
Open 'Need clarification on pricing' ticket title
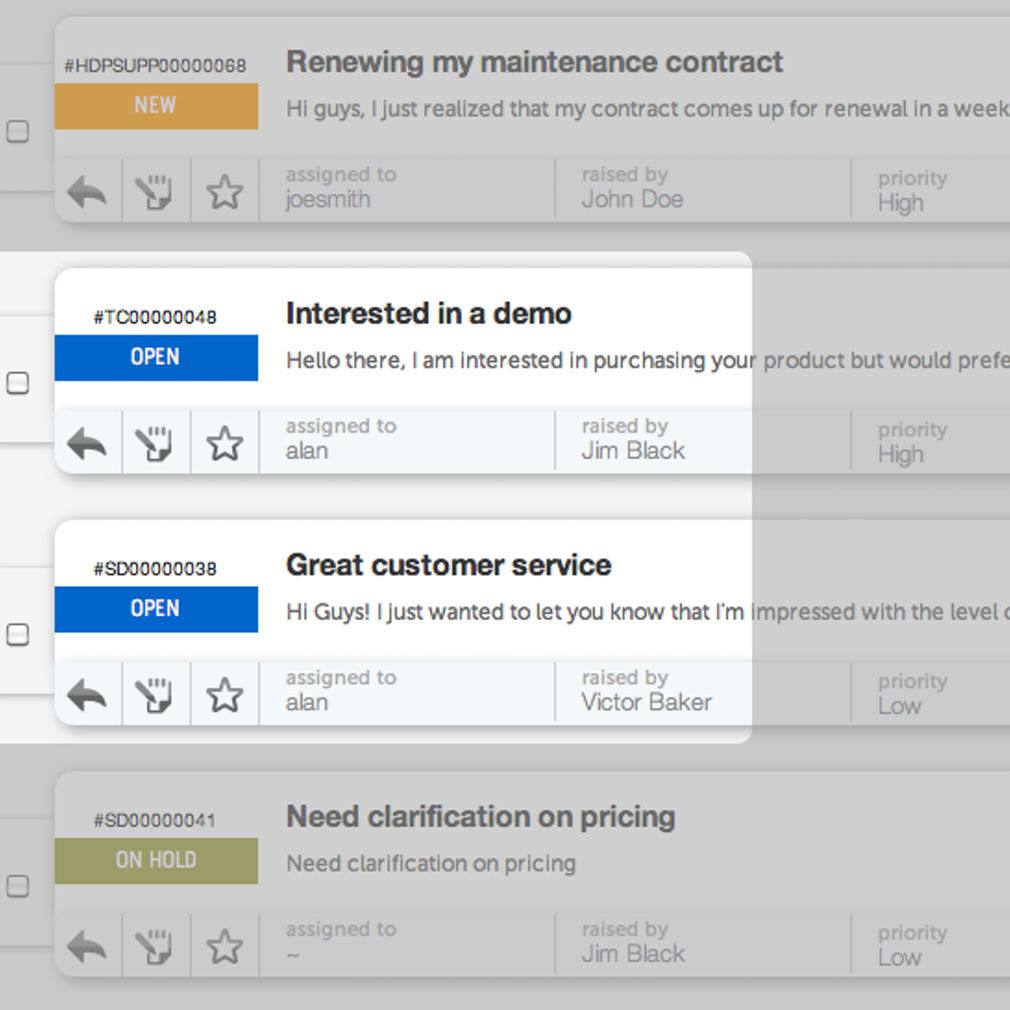(x=480, y=817)
